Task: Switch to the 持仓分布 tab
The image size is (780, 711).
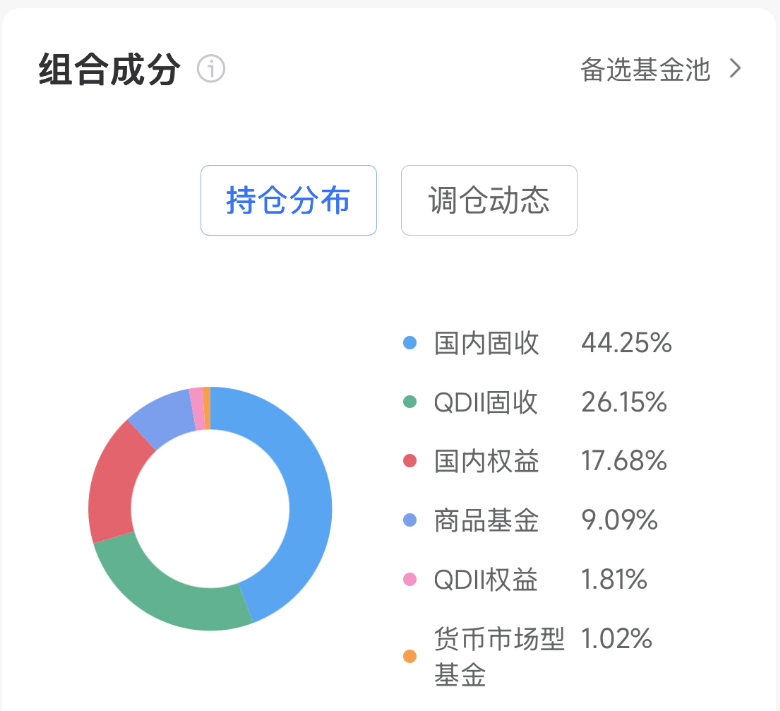Action: [288, 200]
